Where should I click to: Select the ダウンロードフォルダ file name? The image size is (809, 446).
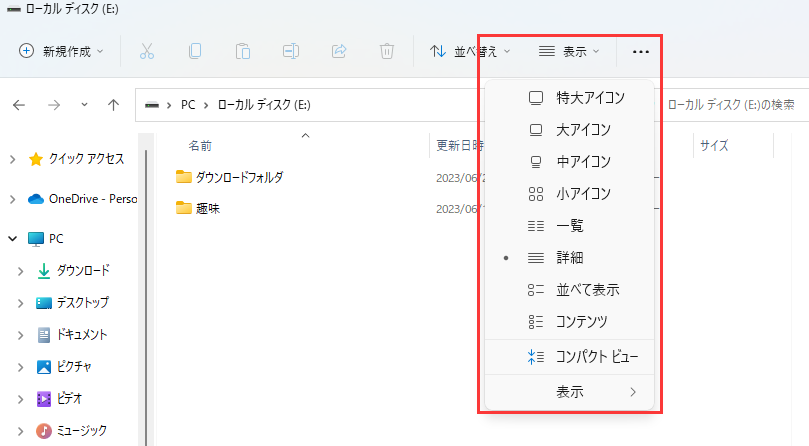[240, 177]
